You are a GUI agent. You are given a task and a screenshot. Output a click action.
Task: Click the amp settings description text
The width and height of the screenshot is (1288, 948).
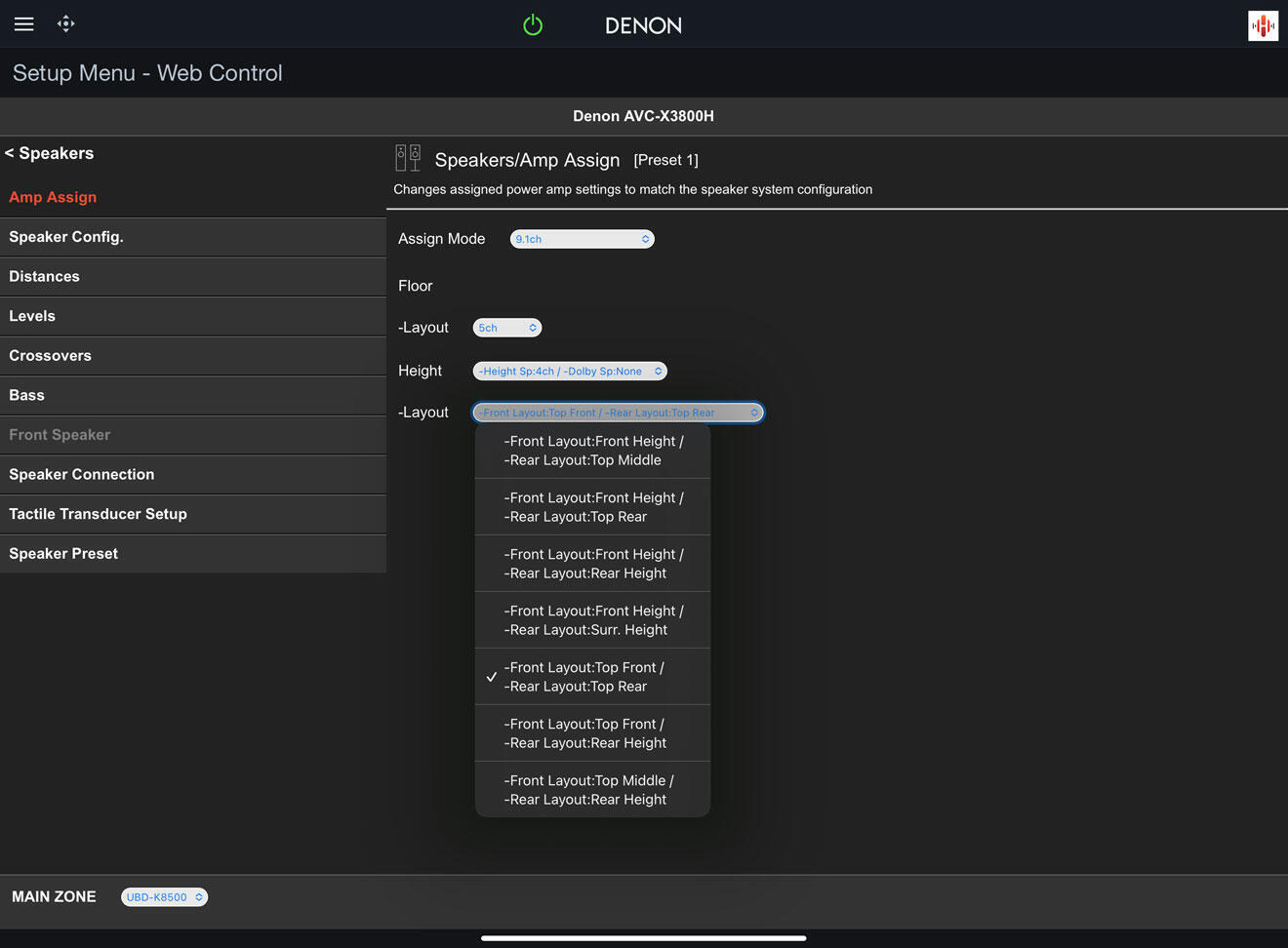(632, 189)
